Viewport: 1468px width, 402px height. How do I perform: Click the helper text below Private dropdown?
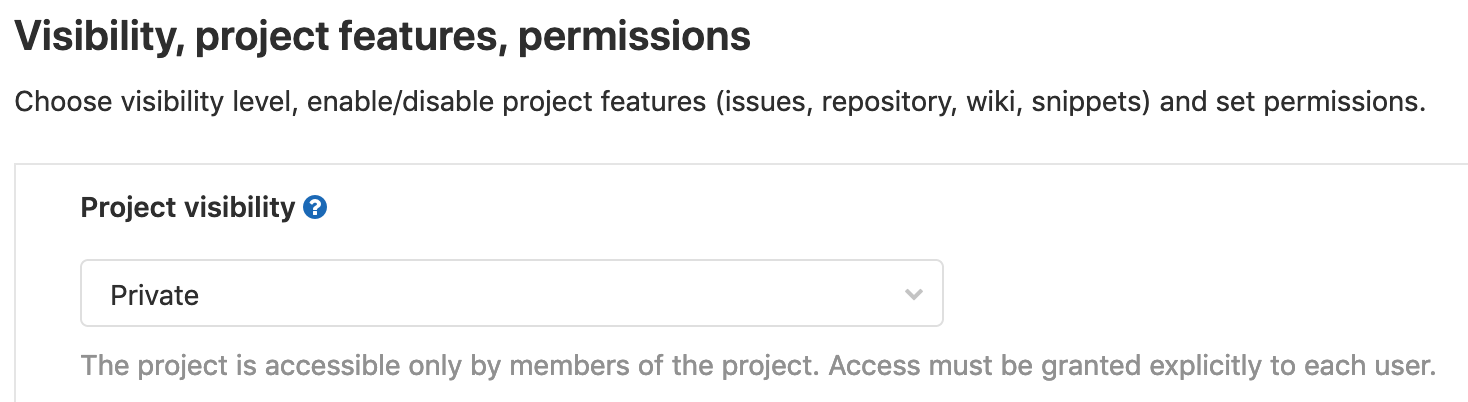(758, 365)
